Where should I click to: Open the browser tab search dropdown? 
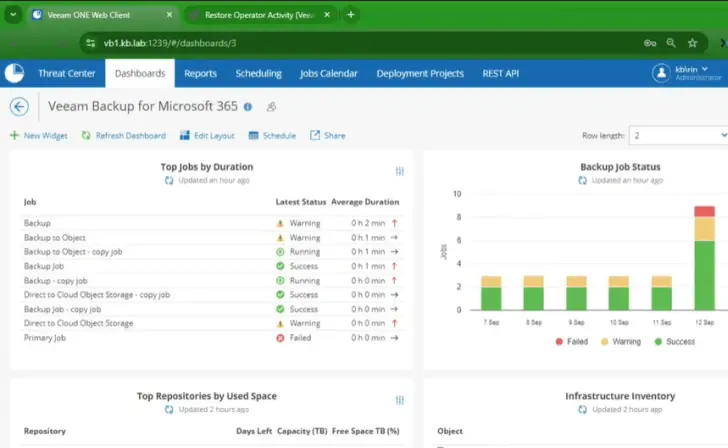(13, 15)
